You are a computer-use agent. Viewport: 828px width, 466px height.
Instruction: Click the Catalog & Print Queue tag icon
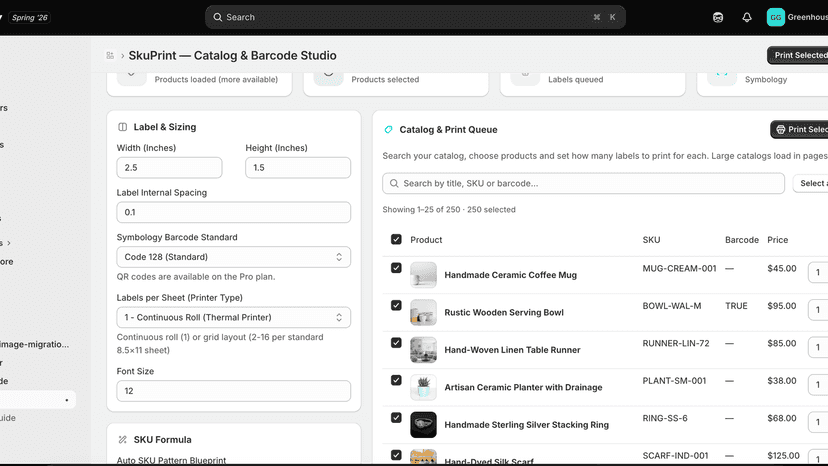click(x=389, y=129)
